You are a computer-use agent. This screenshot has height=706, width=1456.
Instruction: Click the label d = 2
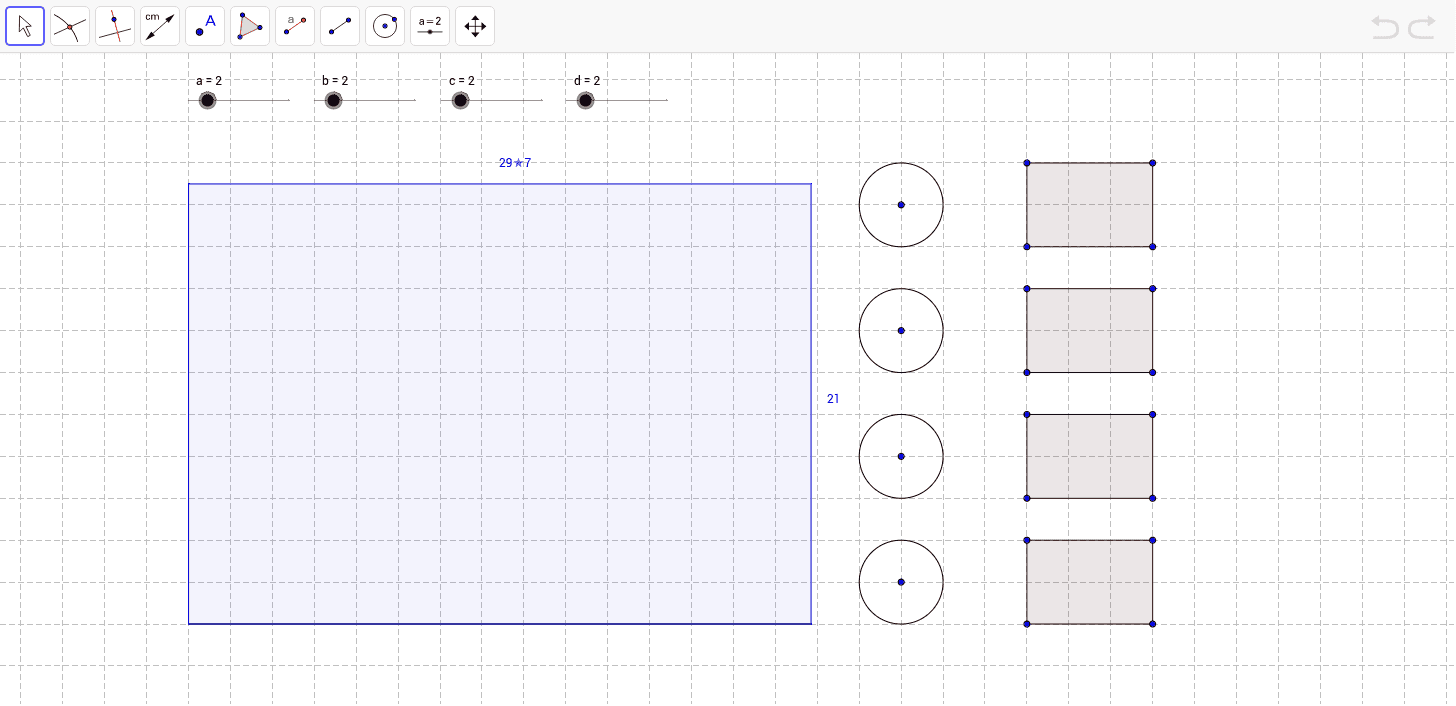(587, 80)
